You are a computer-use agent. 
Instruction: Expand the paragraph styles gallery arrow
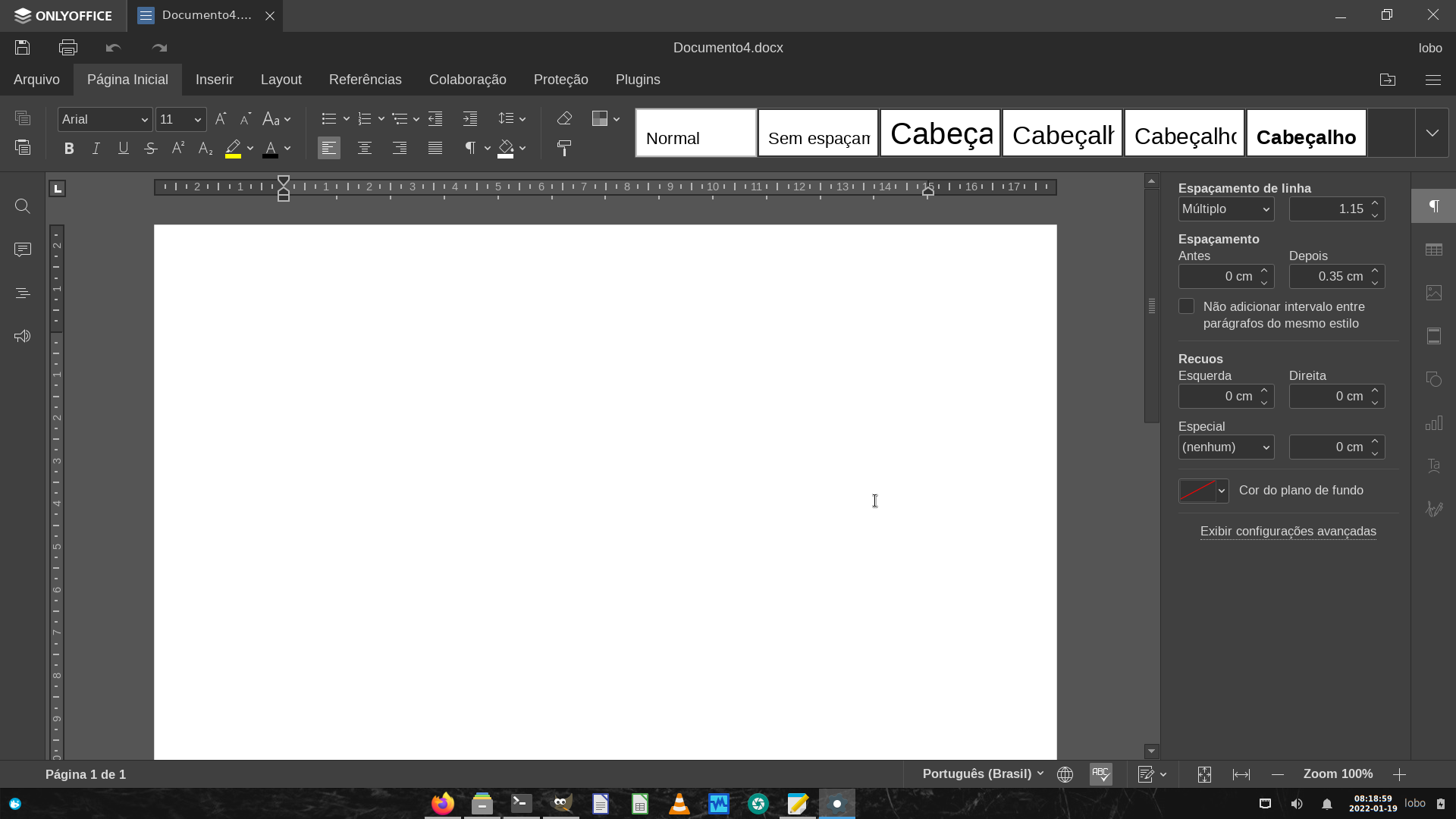click(x=1432, y=133)
